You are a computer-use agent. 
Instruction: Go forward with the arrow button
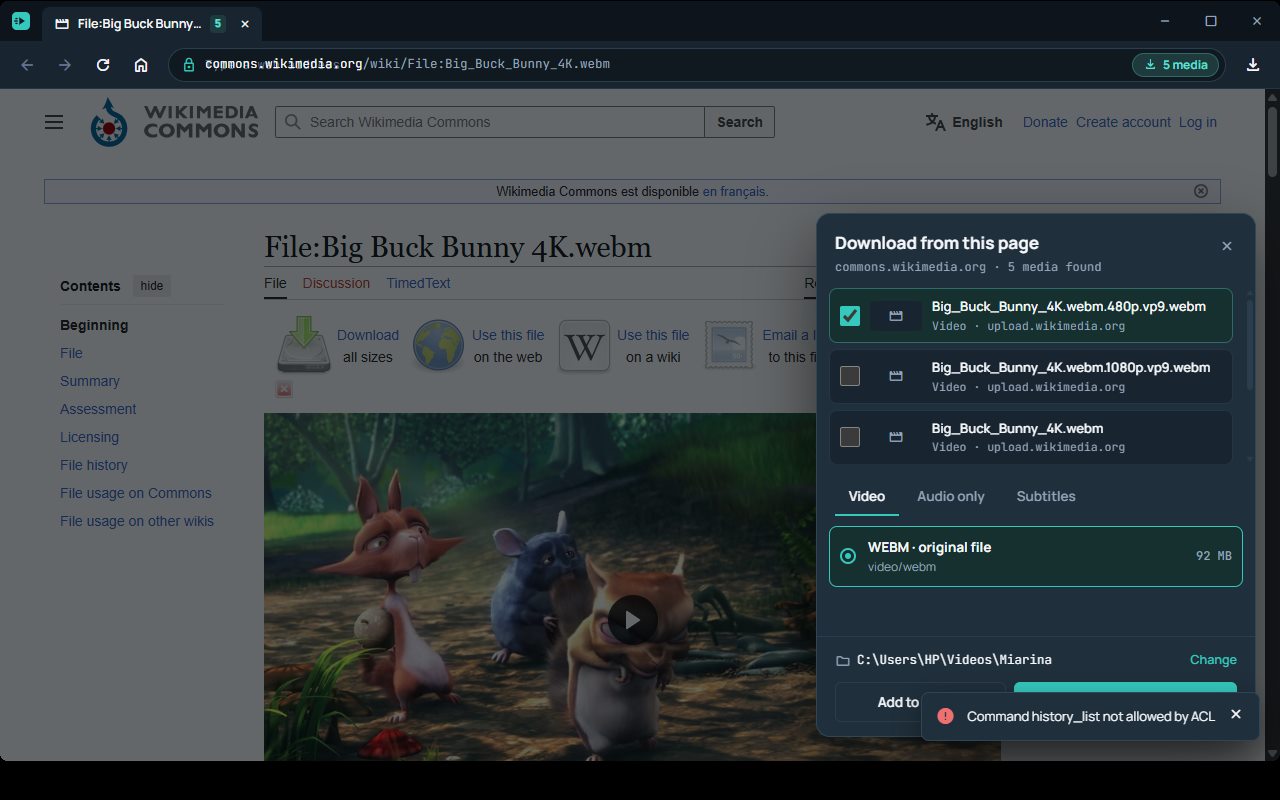tap(65, 65)
